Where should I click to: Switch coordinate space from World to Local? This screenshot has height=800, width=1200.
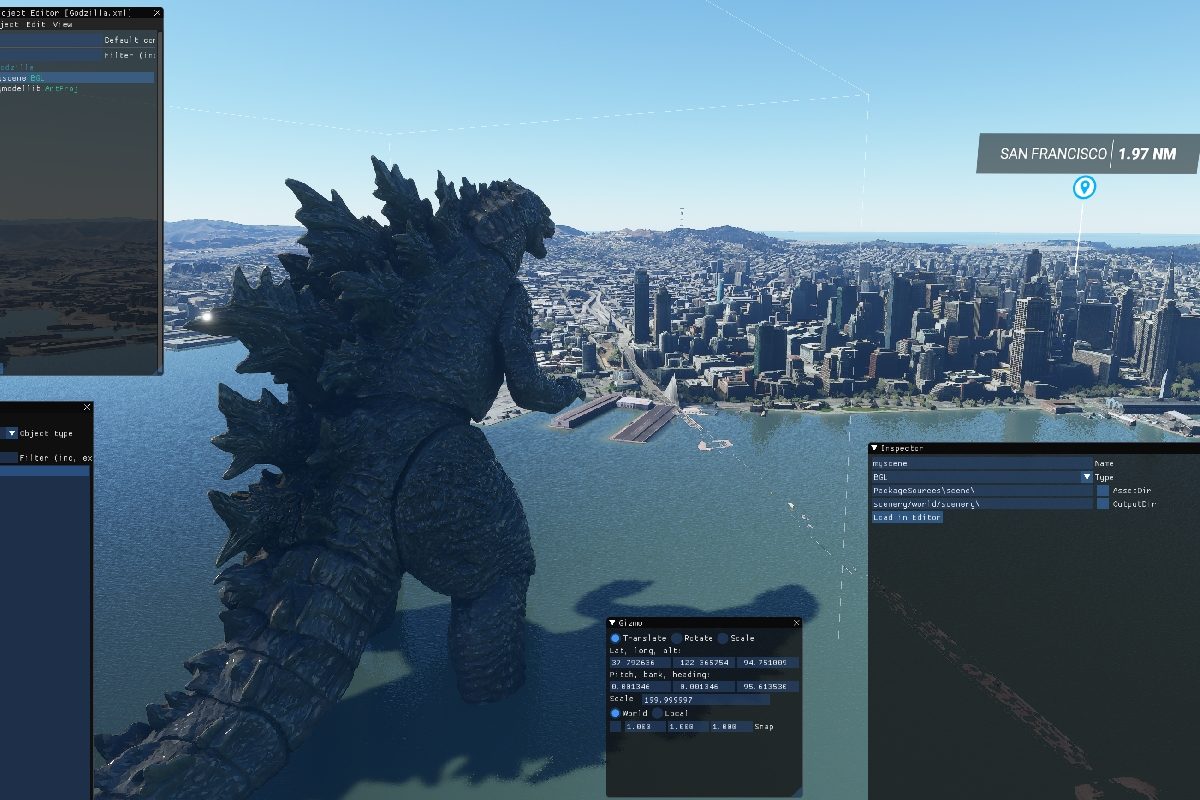click(x=658, y=713)
